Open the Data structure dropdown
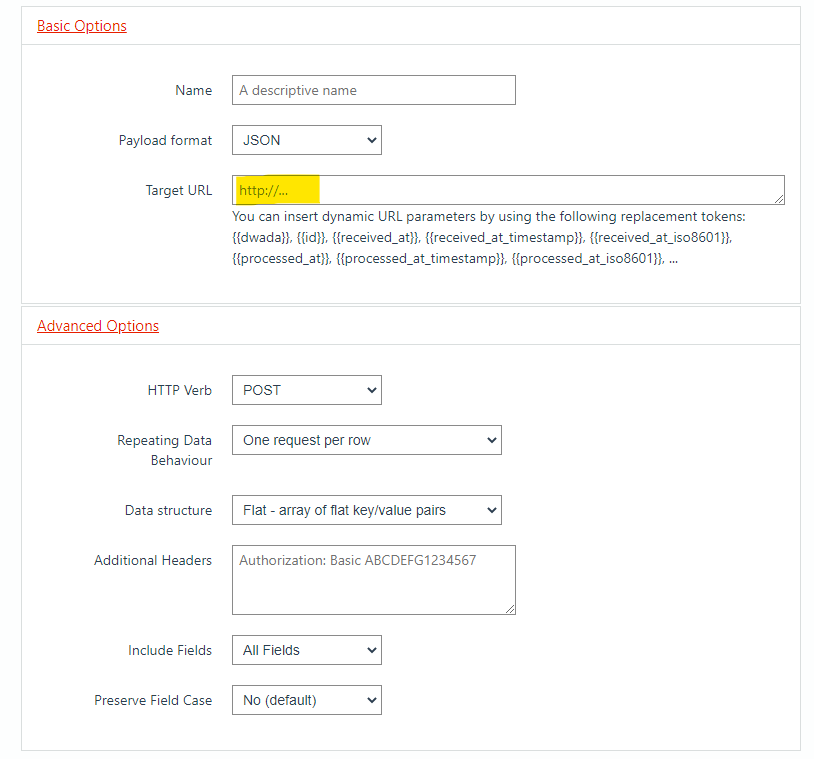 tap(367, 510)
